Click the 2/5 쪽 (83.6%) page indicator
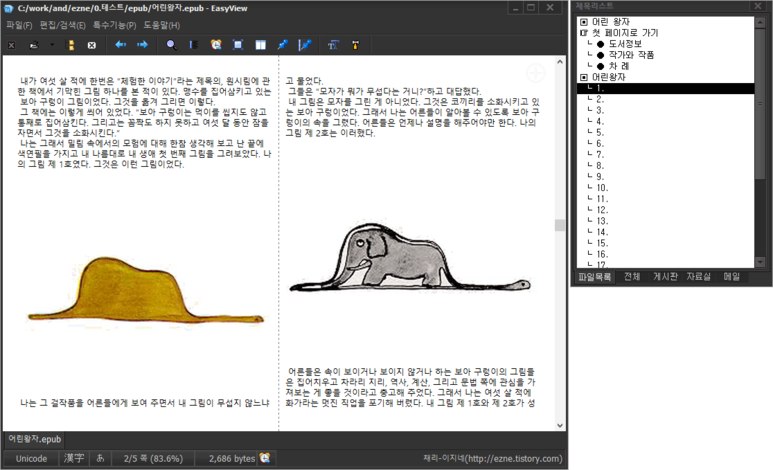This screenshot has width=773, height=470. tap(153, 459)
